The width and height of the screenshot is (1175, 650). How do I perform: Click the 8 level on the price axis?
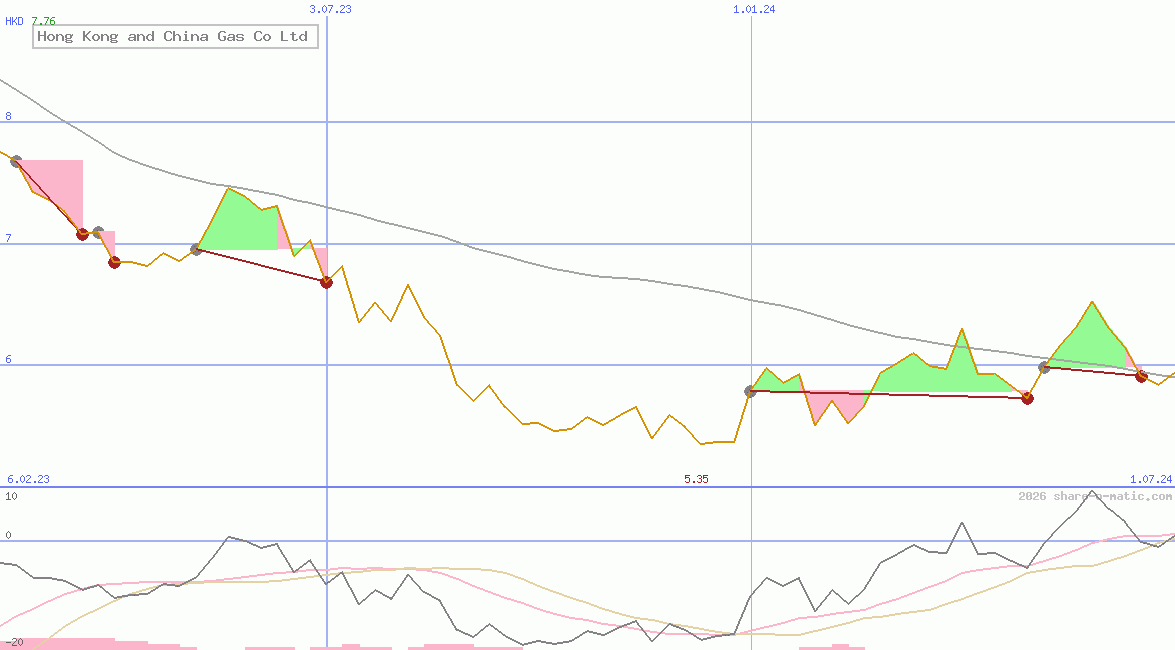coord(8,117)
